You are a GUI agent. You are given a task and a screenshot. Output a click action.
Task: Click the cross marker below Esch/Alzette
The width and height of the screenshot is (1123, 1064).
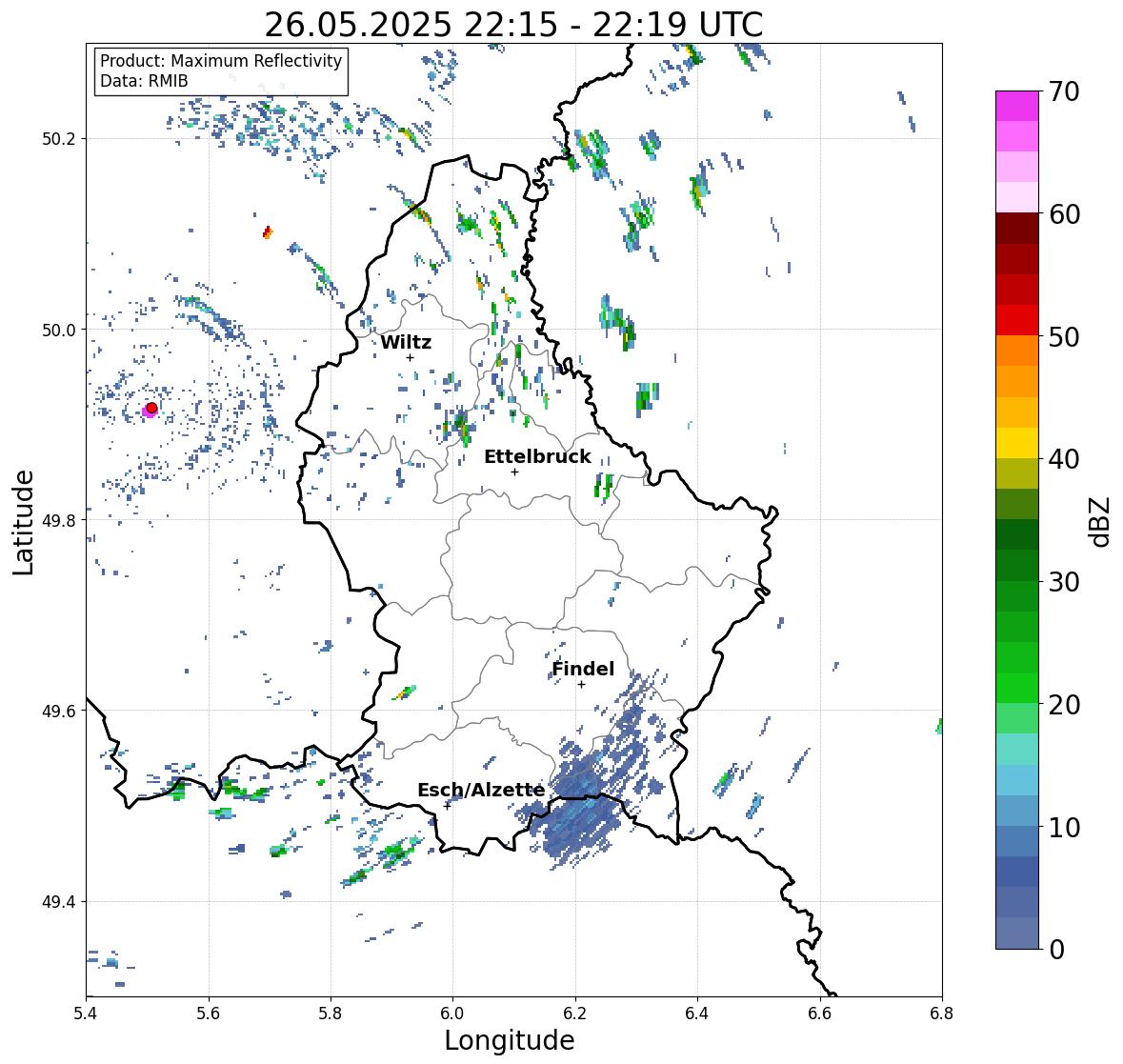coord(448,806)
